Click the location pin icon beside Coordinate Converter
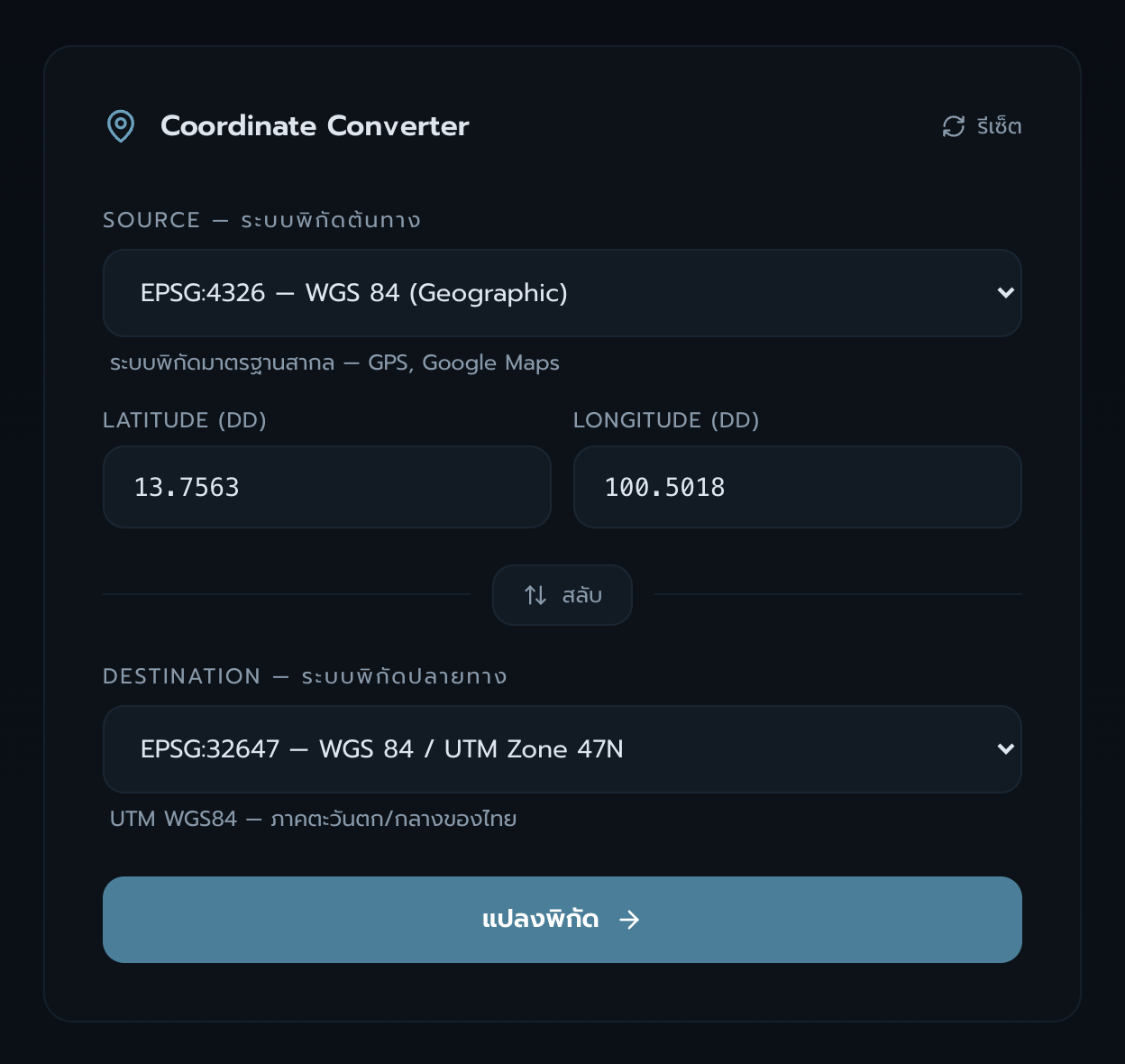Viewport: 1125px width, 1064px height. pyautogui.click(x=121, y=125)
